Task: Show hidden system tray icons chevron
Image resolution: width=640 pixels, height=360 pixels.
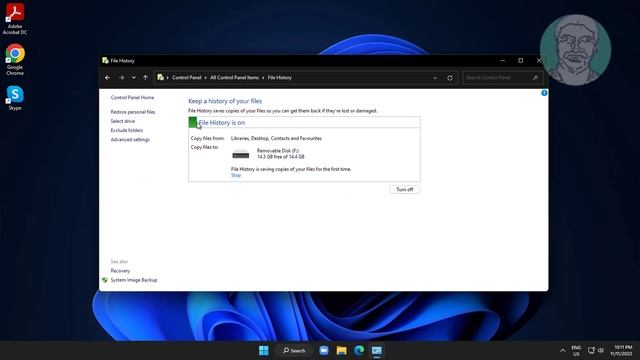Action: 563,351
